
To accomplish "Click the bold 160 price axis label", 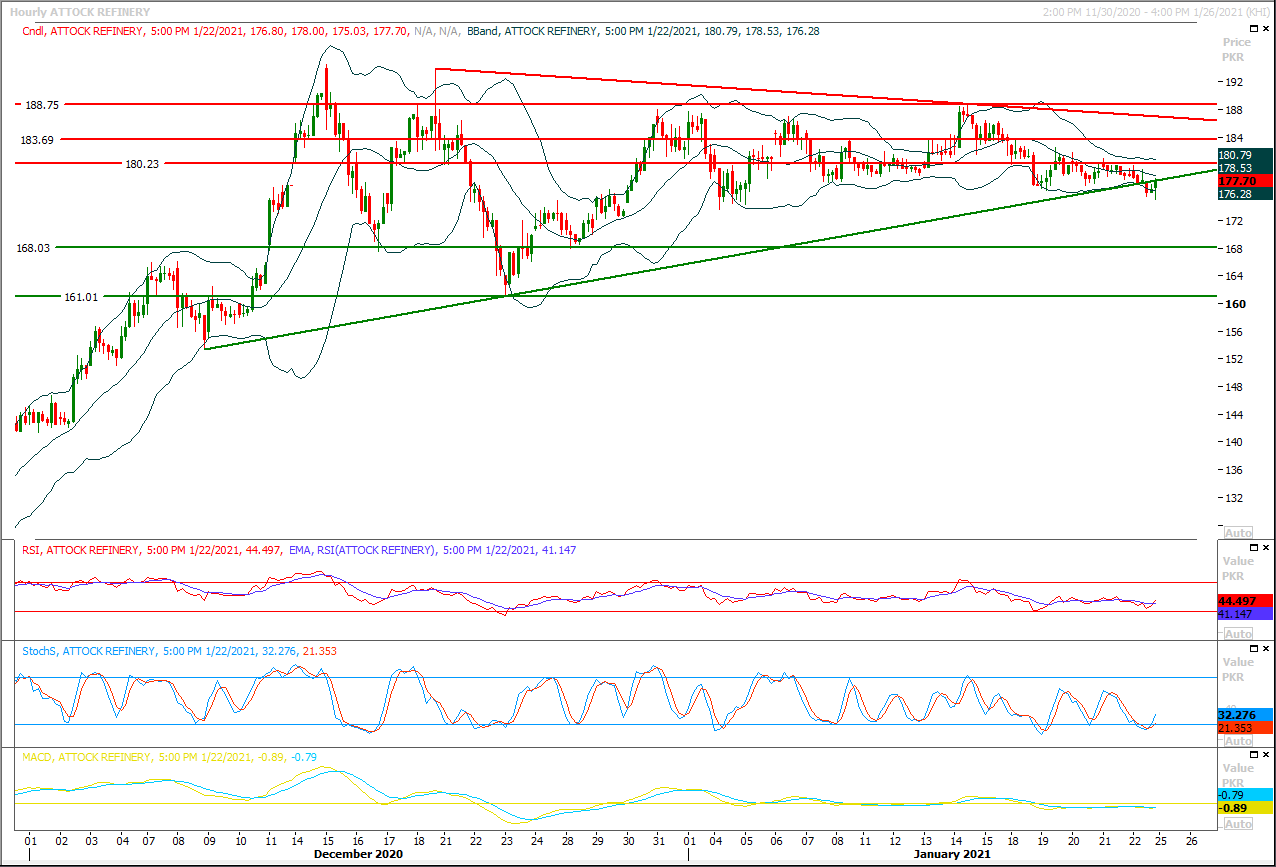I will click(1234, 304).
